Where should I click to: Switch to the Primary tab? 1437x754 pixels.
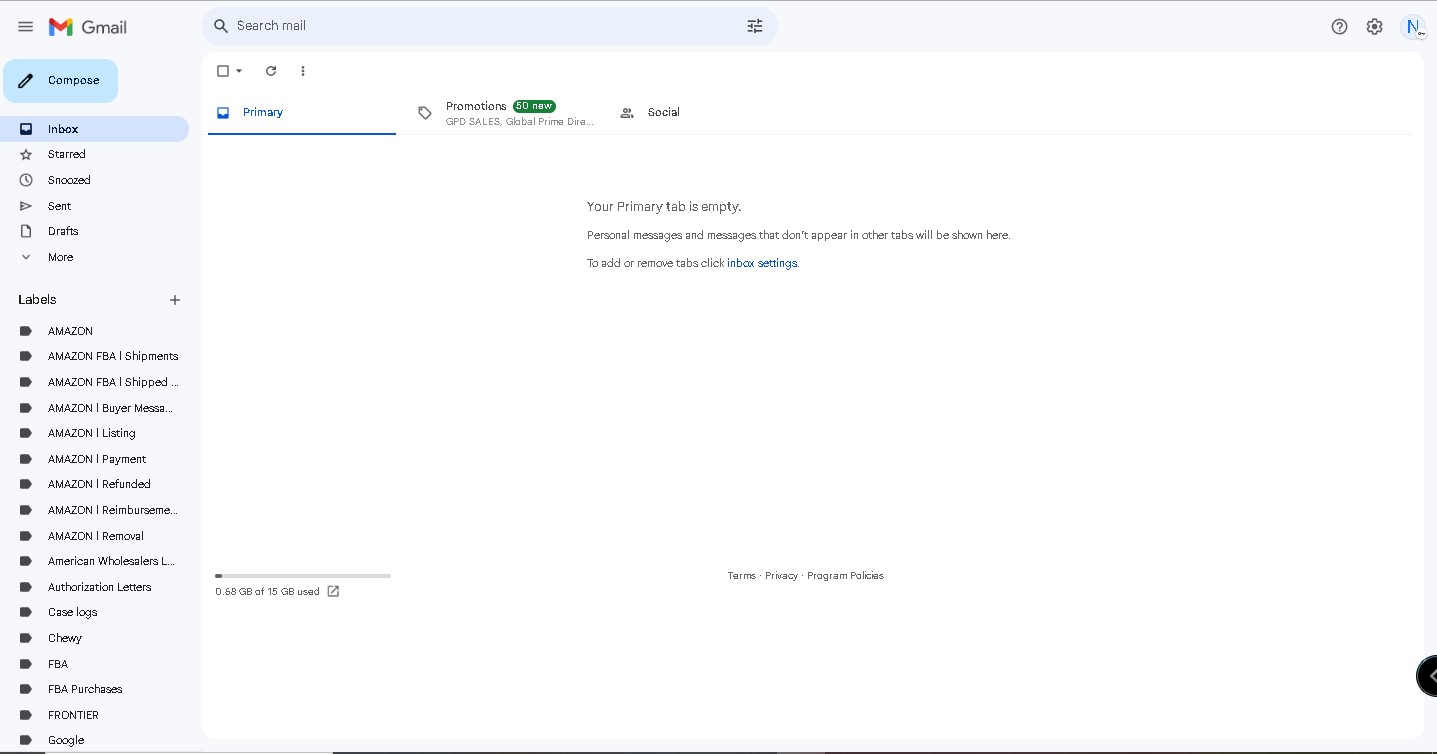(302, 113)
